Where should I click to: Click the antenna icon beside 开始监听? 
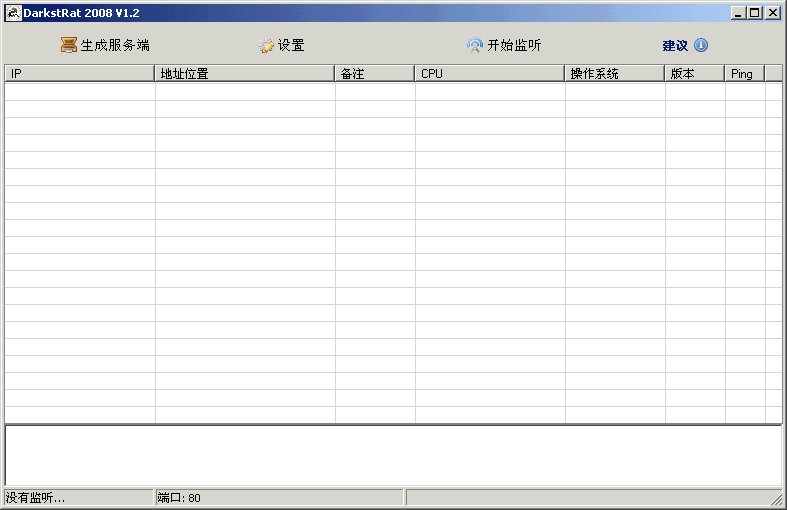coord(475,45)
